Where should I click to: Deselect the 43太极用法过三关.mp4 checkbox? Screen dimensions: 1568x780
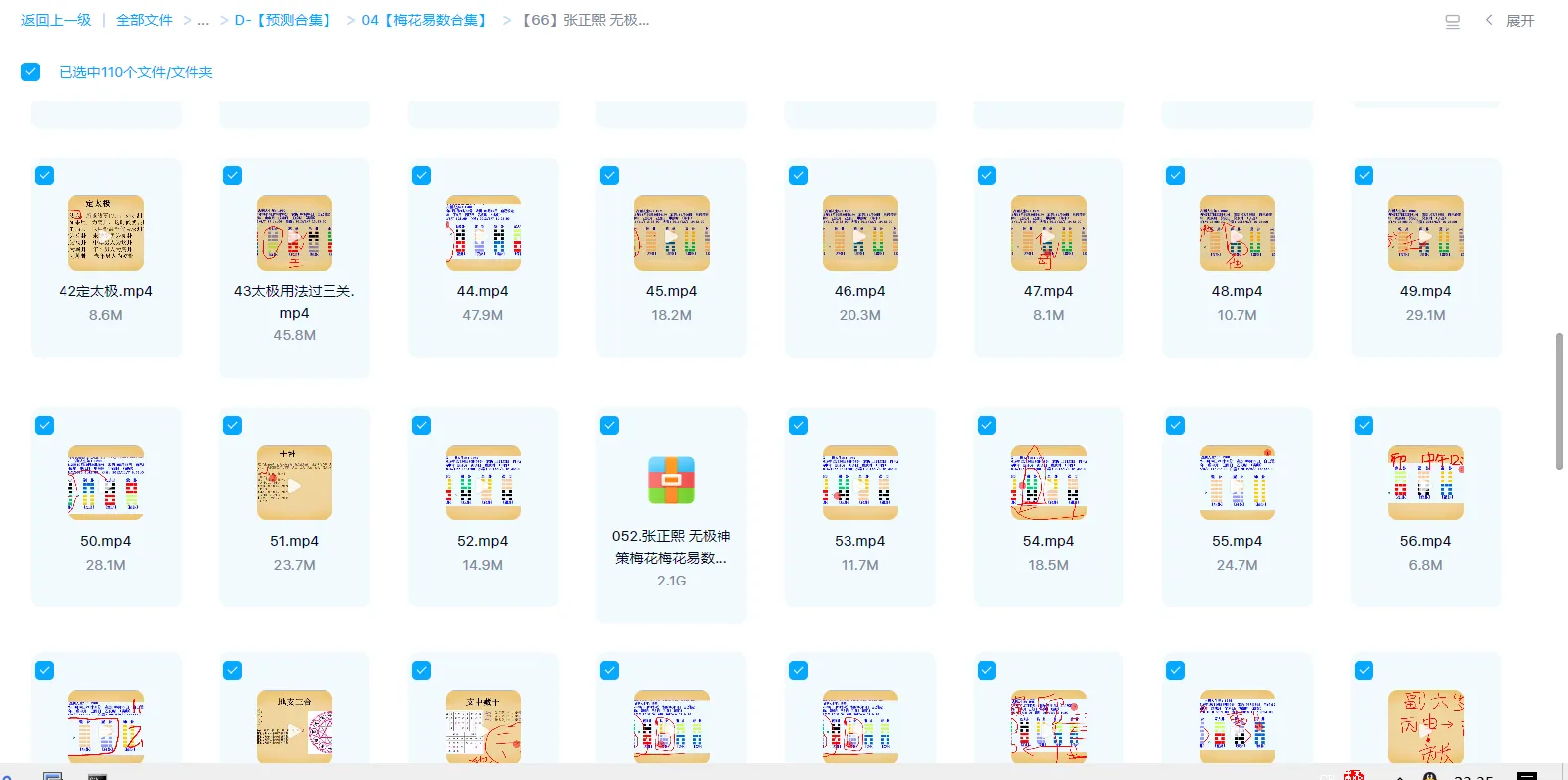coord(233,176)
